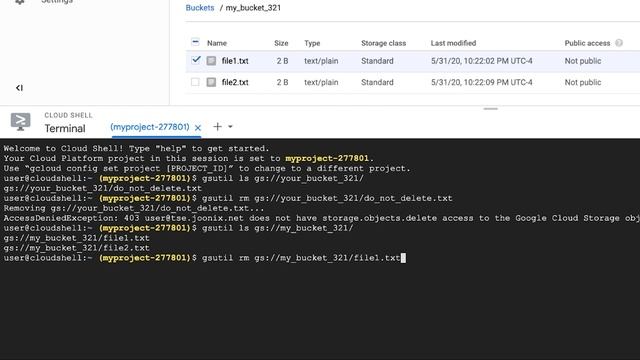Image resolution: width=640 pixels, height=360 pixels.
Task: Click '2 B' size in file1.txt row
Action: point(282,61)
